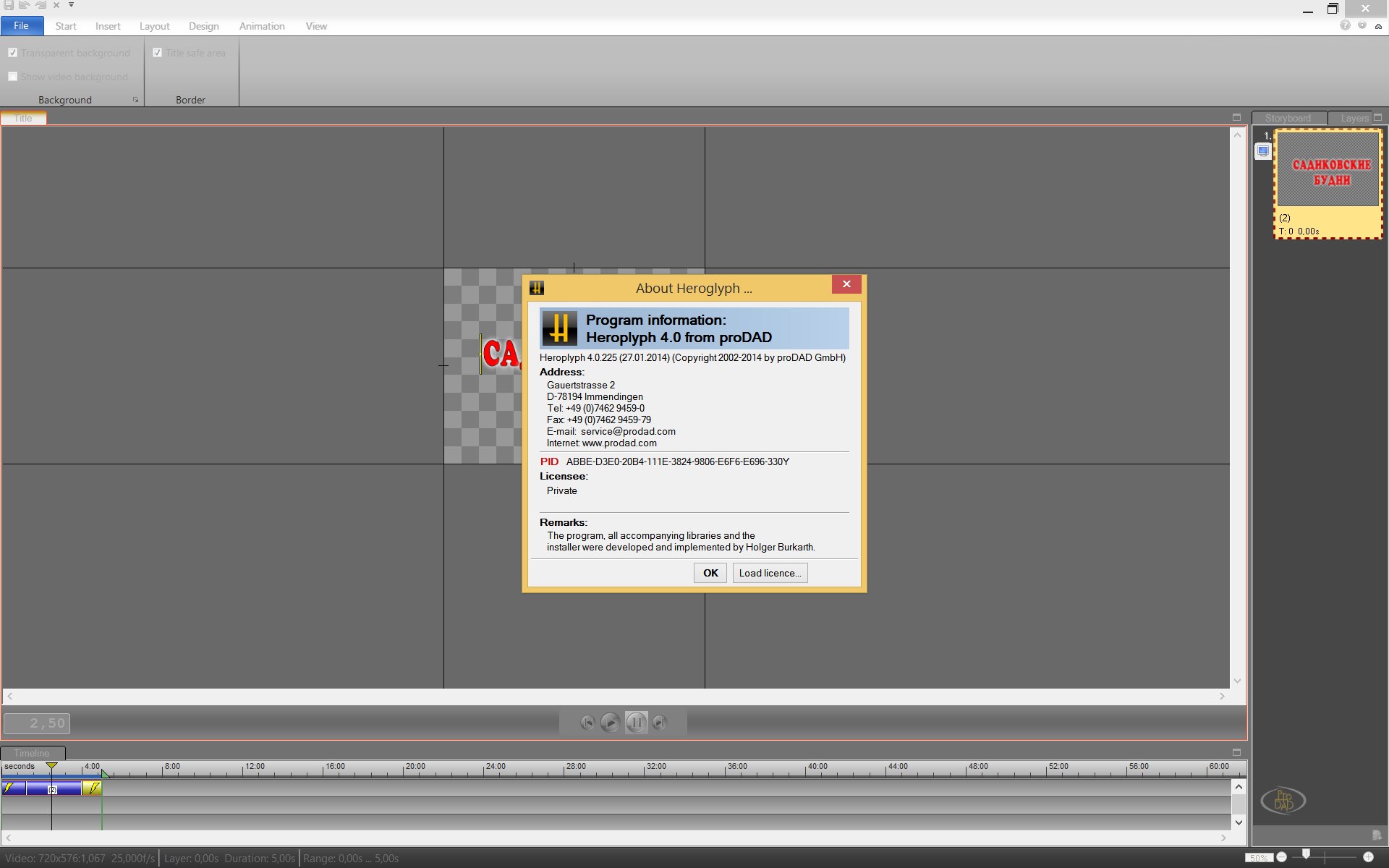The image size is (1389, 868).
Task: Switch to the Design ribbon tab
Action: (x=204, y=26)
